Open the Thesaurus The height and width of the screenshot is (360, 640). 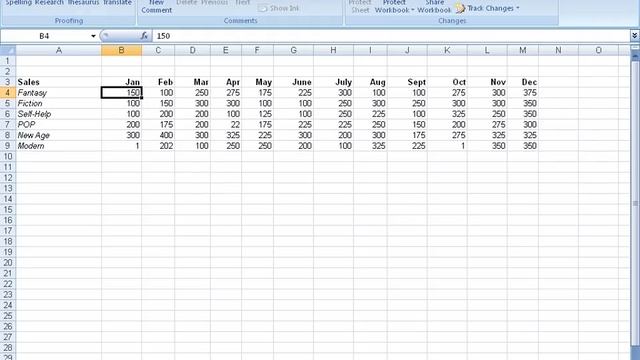(83, 3)
